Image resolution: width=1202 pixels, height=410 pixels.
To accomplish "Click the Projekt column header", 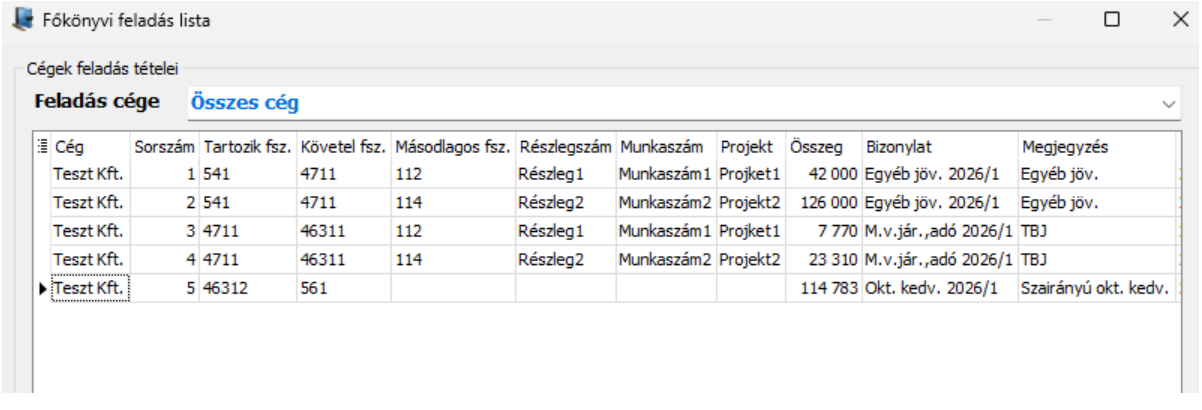I will pos(751,147).
